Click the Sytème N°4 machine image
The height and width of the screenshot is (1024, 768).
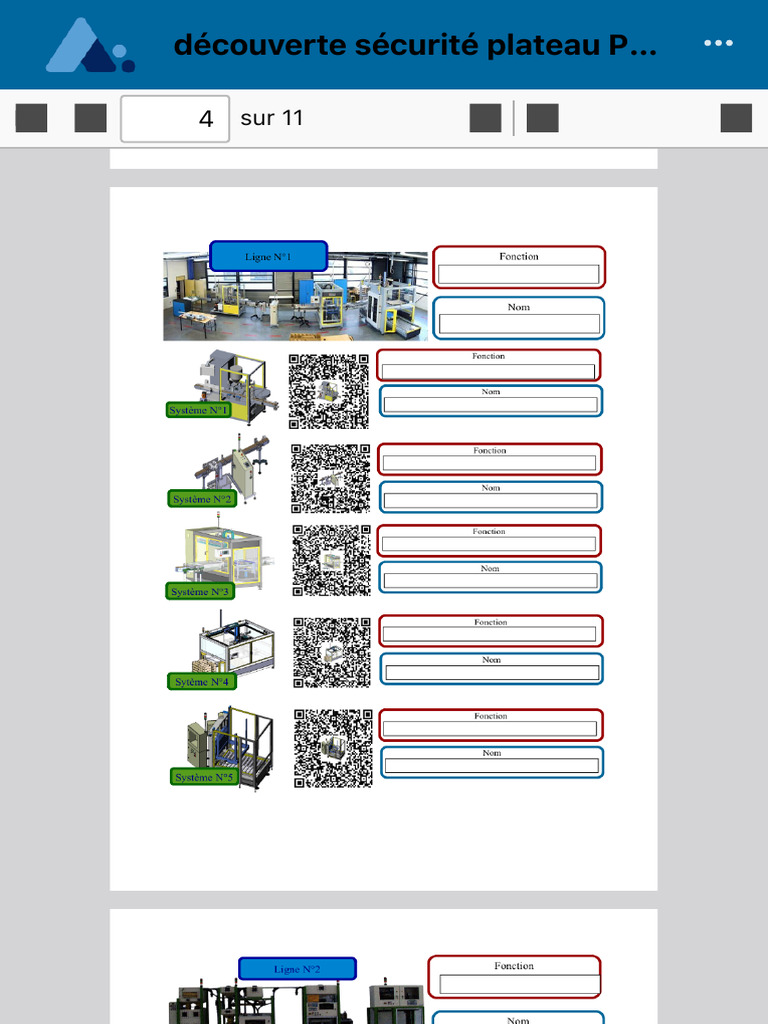coord(234,645)
